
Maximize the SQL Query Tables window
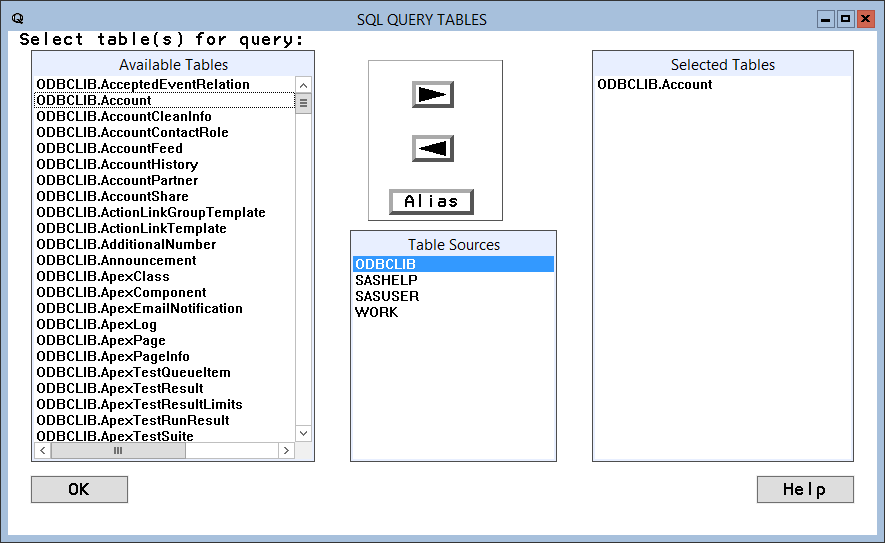pyautogui.click(x=845, y=19)
